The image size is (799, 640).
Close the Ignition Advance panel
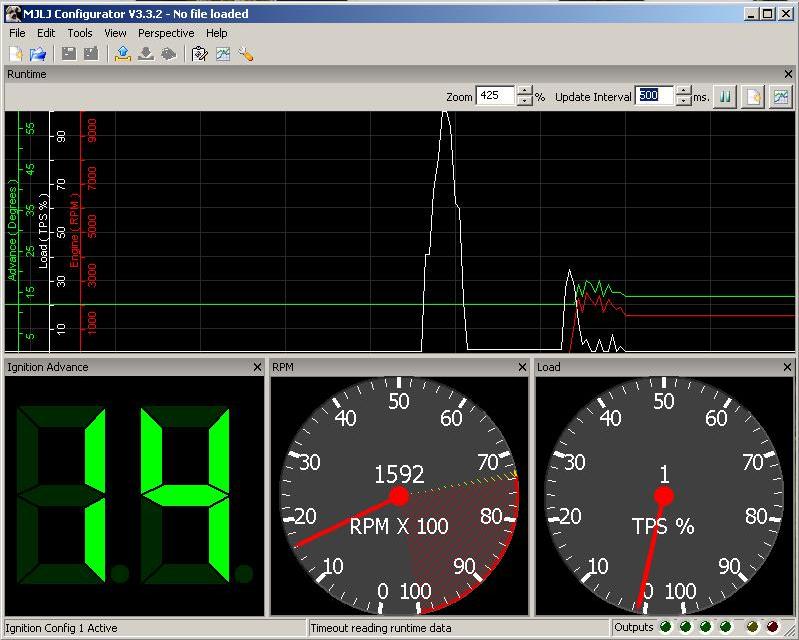(x=257, y=367)
